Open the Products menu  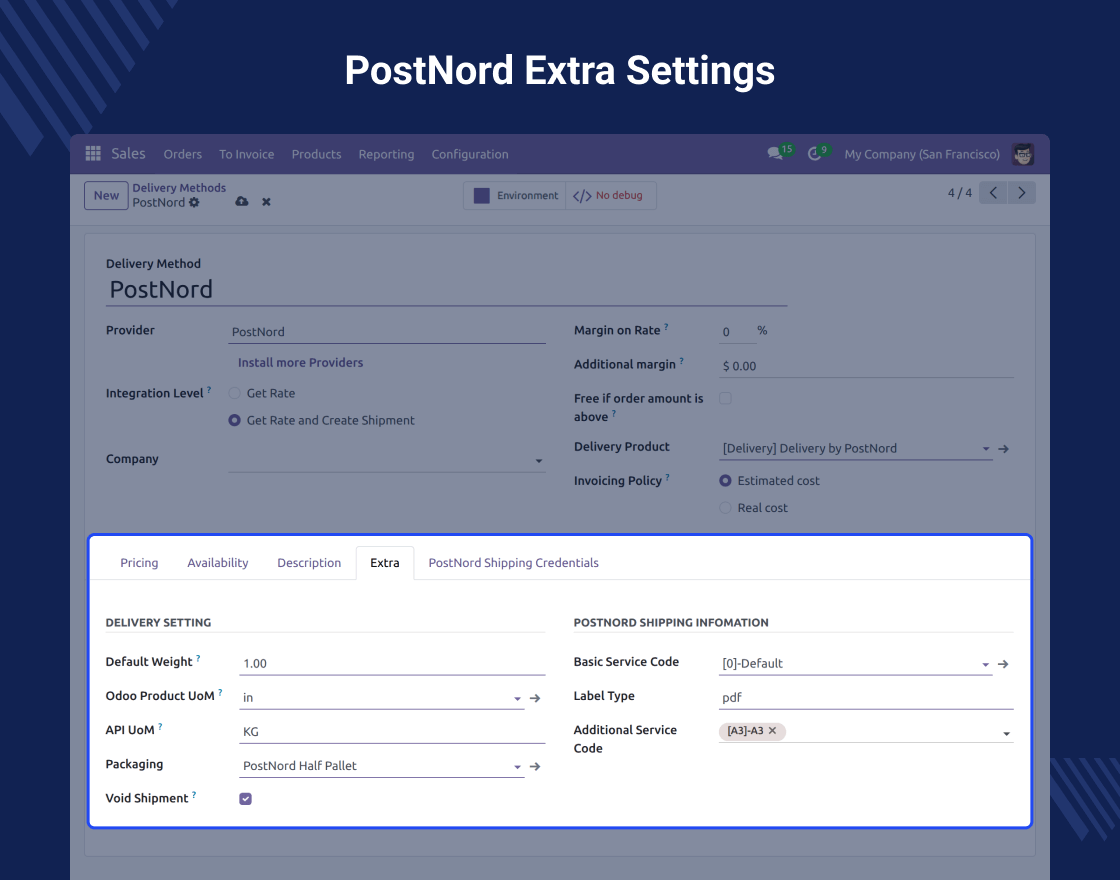(x=316, y=154)
